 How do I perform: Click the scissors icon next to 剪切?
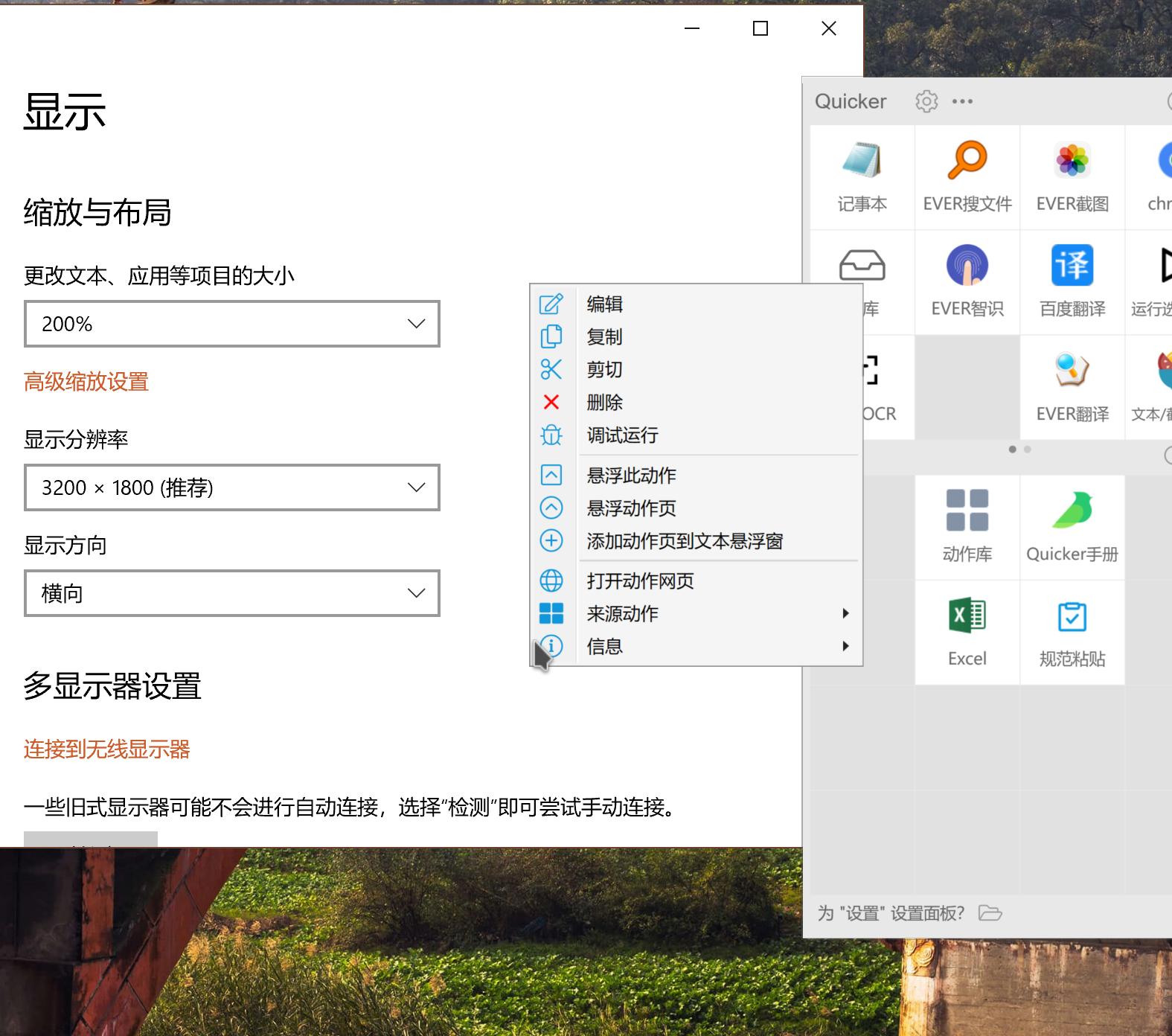coord(551,369)
